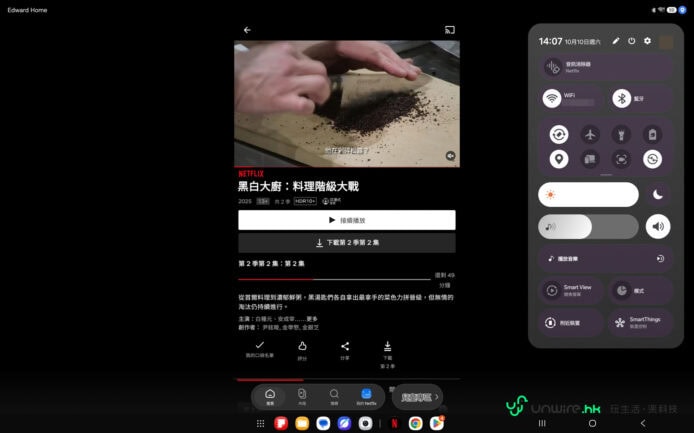
Task: Open the power menu icon in quick panel
Action: (x=632, y=41)
